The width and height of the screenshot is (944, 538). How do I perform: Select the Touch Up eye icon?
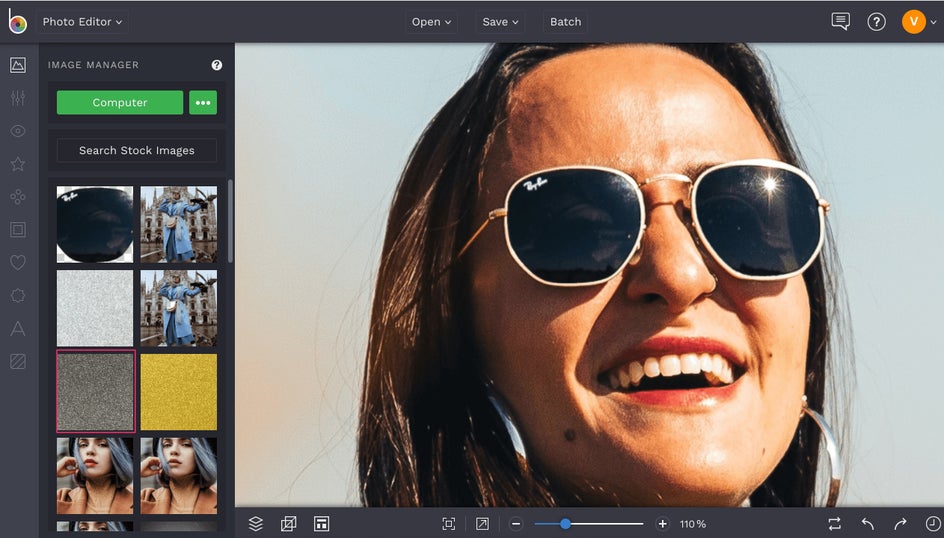pyautogui.click(x=17, y=131)
